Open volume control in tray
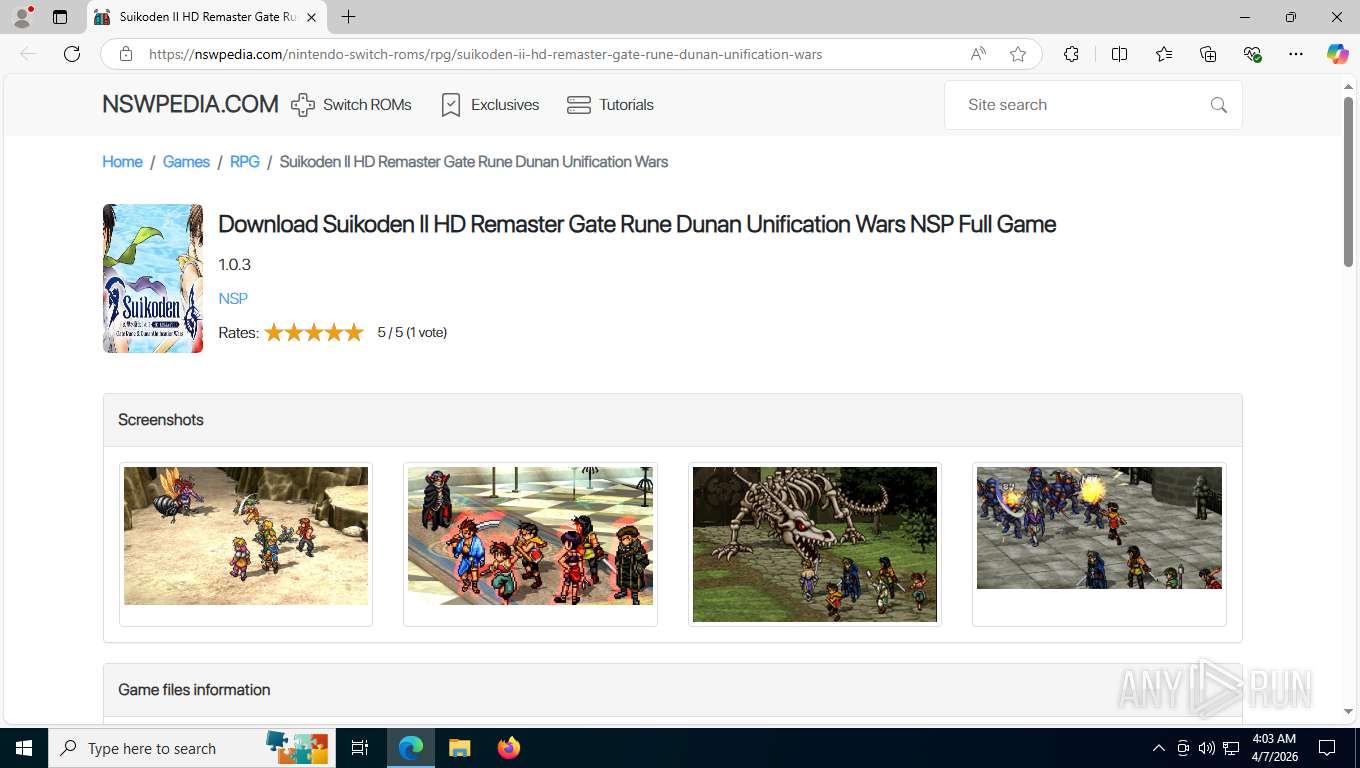The image size is (1360, 768). (x=1207, y=748)
